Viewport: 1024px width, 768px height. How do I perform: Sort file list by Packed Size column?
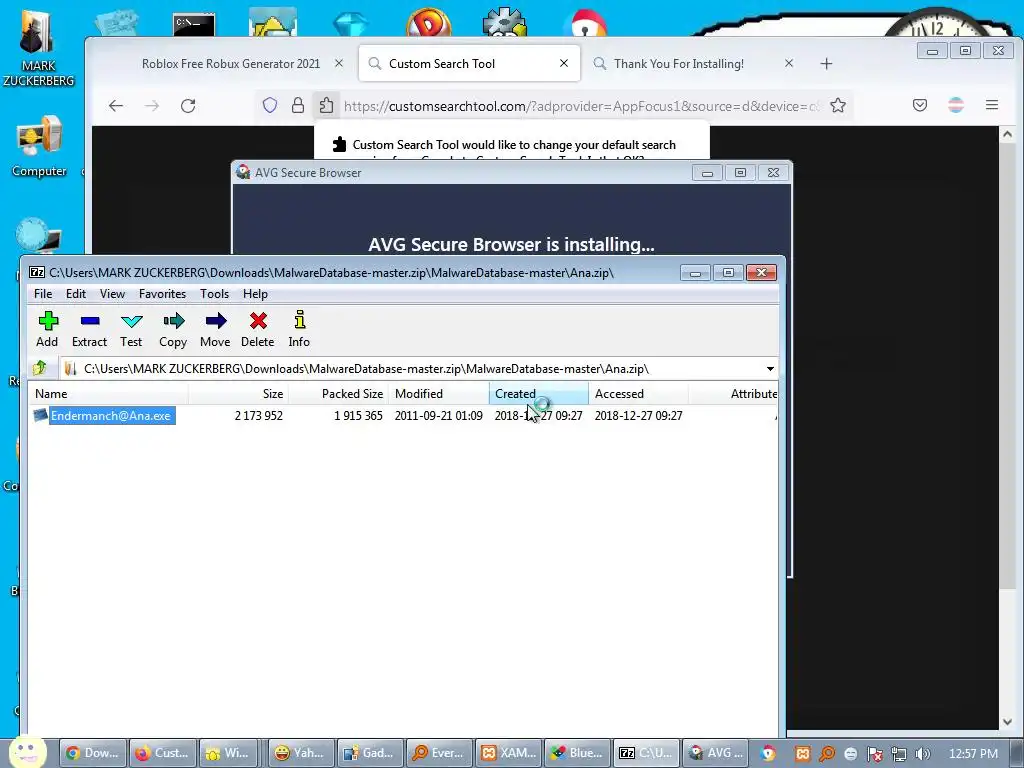point(338,394)
